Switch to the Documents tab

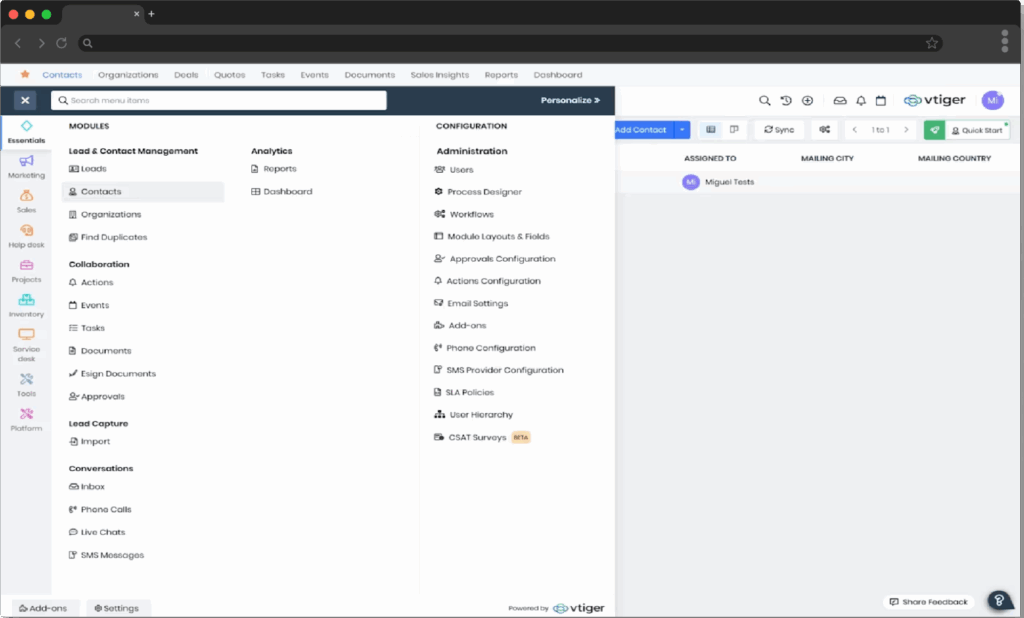370,74
